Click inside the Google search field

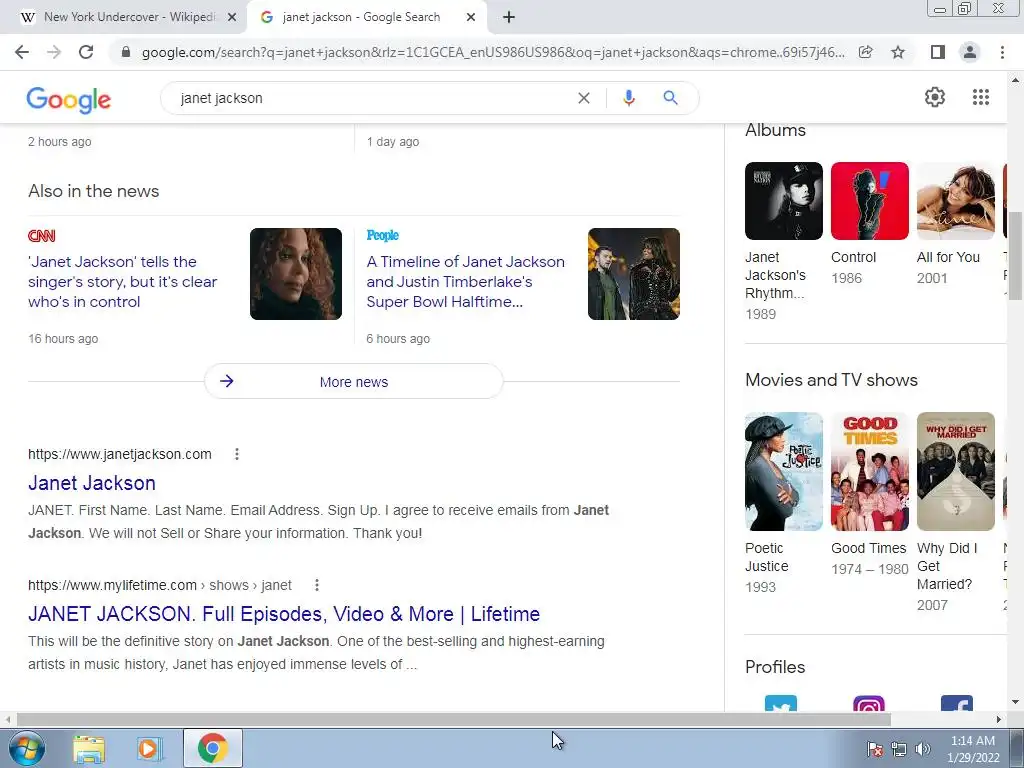372,98
